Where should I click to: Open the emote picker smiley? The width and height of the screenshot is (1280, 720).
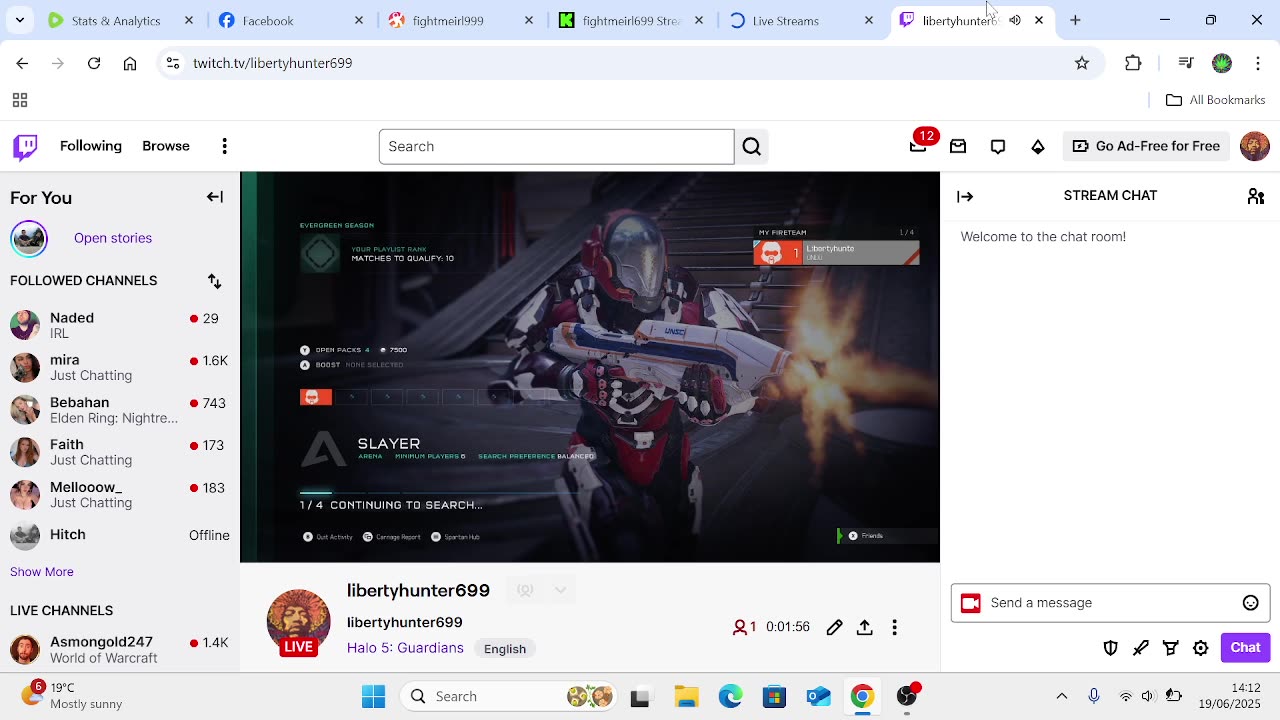[x=1250, y=603]
